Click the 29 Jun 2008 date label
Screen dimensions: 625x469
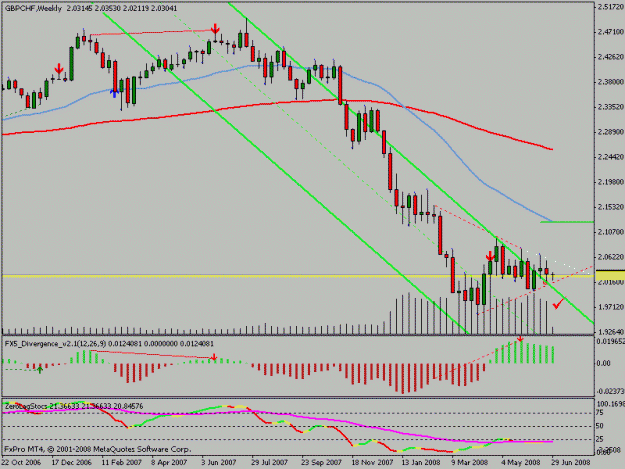[x=570, y=462]
